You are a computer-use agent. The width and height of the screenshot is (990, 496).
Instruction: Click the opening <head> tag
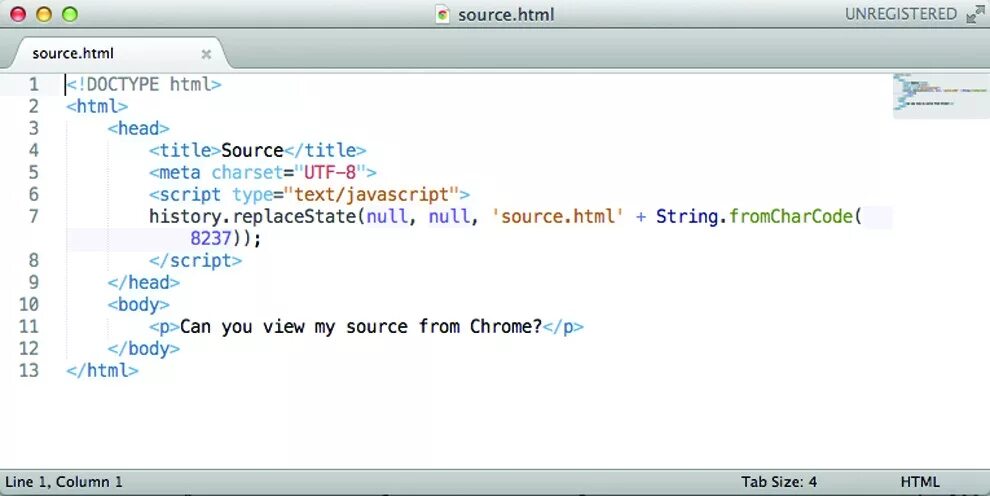[x=138, y=128]
